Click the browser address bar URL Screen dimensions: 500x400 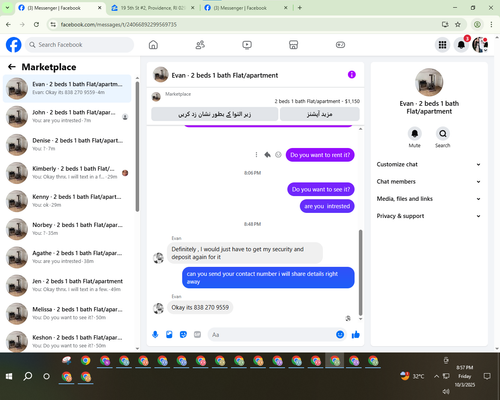coord(119,24)
